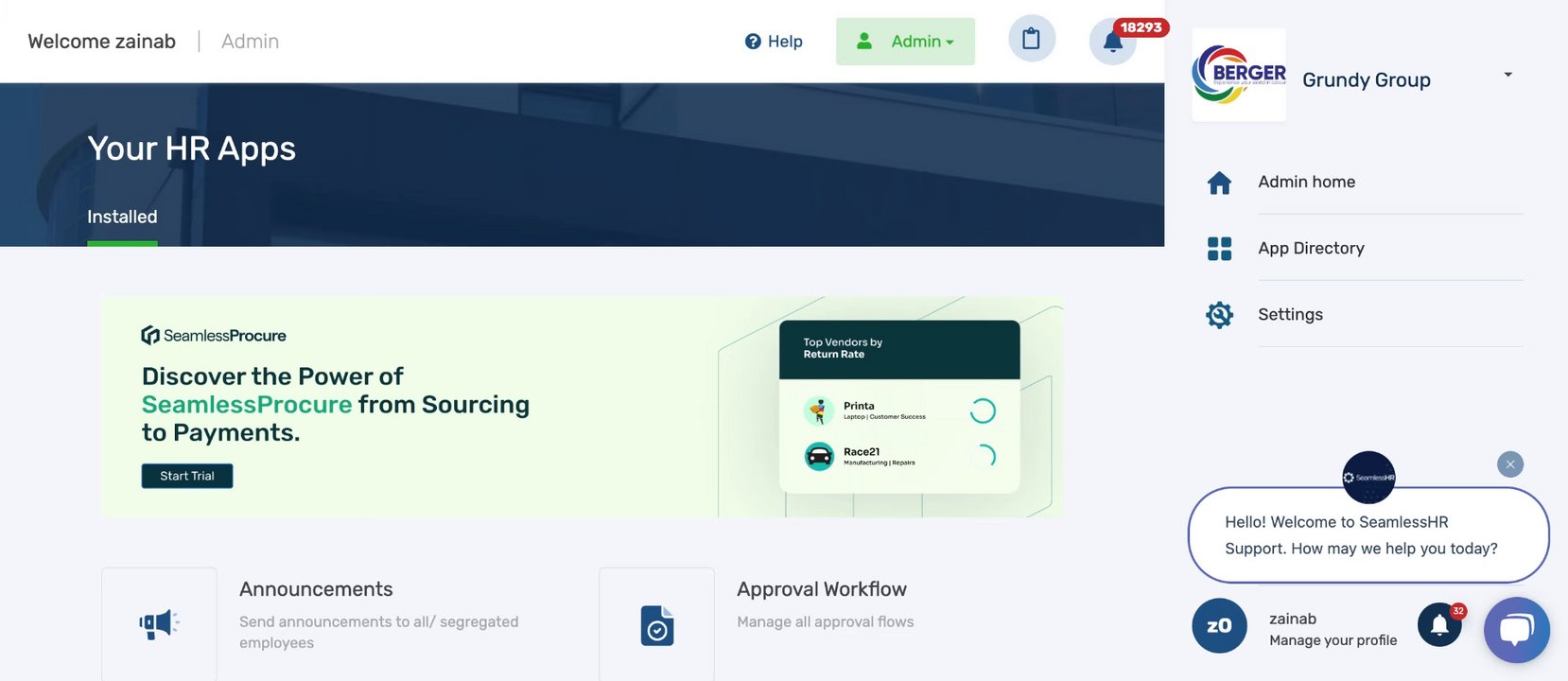1568x681 pixels.
Task: Click the zainab profile name
Action: coord(1292,619)
